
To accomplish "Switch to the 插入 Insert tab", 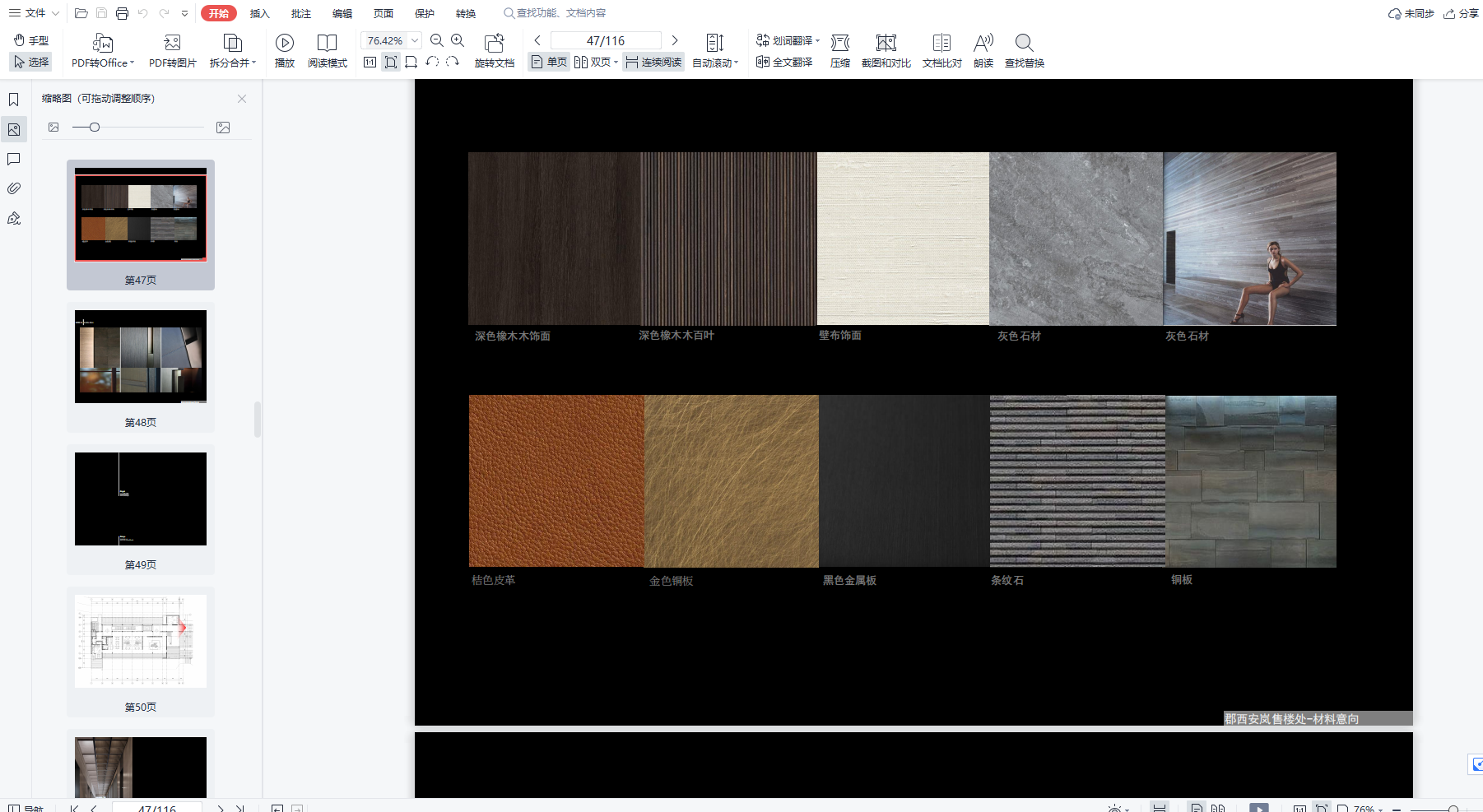I will [x=260, y=13].
